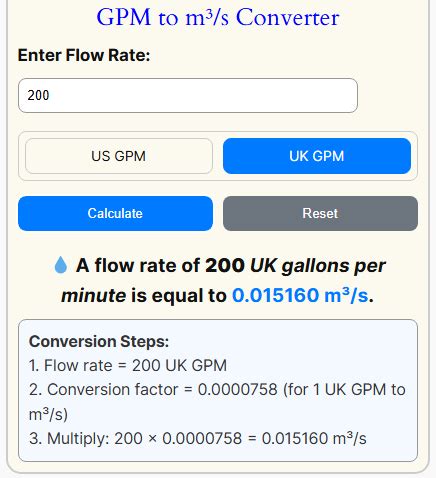
Task: Click 0.015160 m³/s at end of step 3
Action: point(314,438)
